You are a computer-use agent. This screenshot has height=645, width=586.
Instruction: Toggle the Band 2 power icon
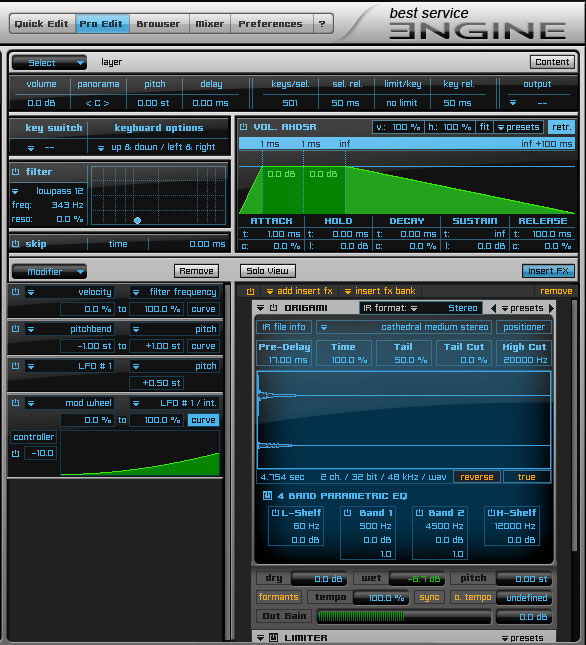click(x=419, y=513)
